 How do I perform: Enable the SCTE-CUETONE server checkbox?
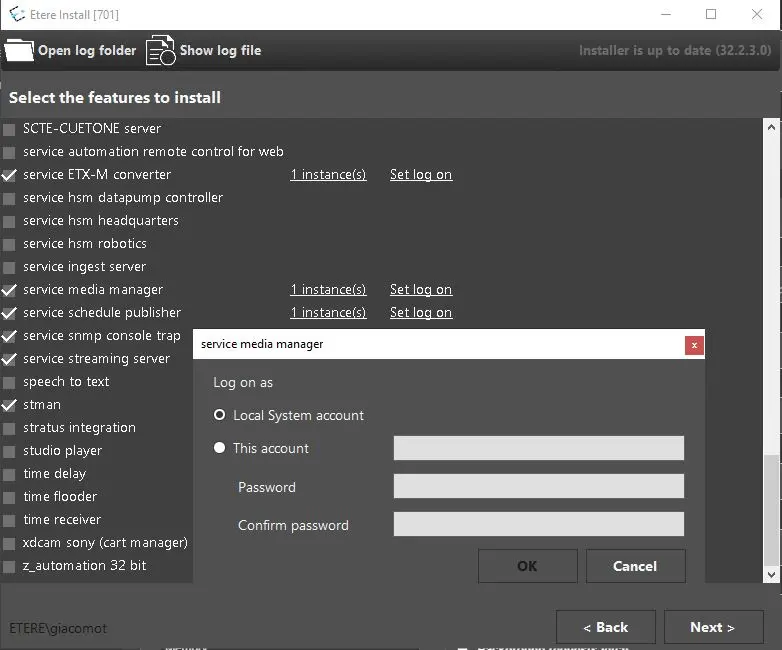click(x=10, y=129)
